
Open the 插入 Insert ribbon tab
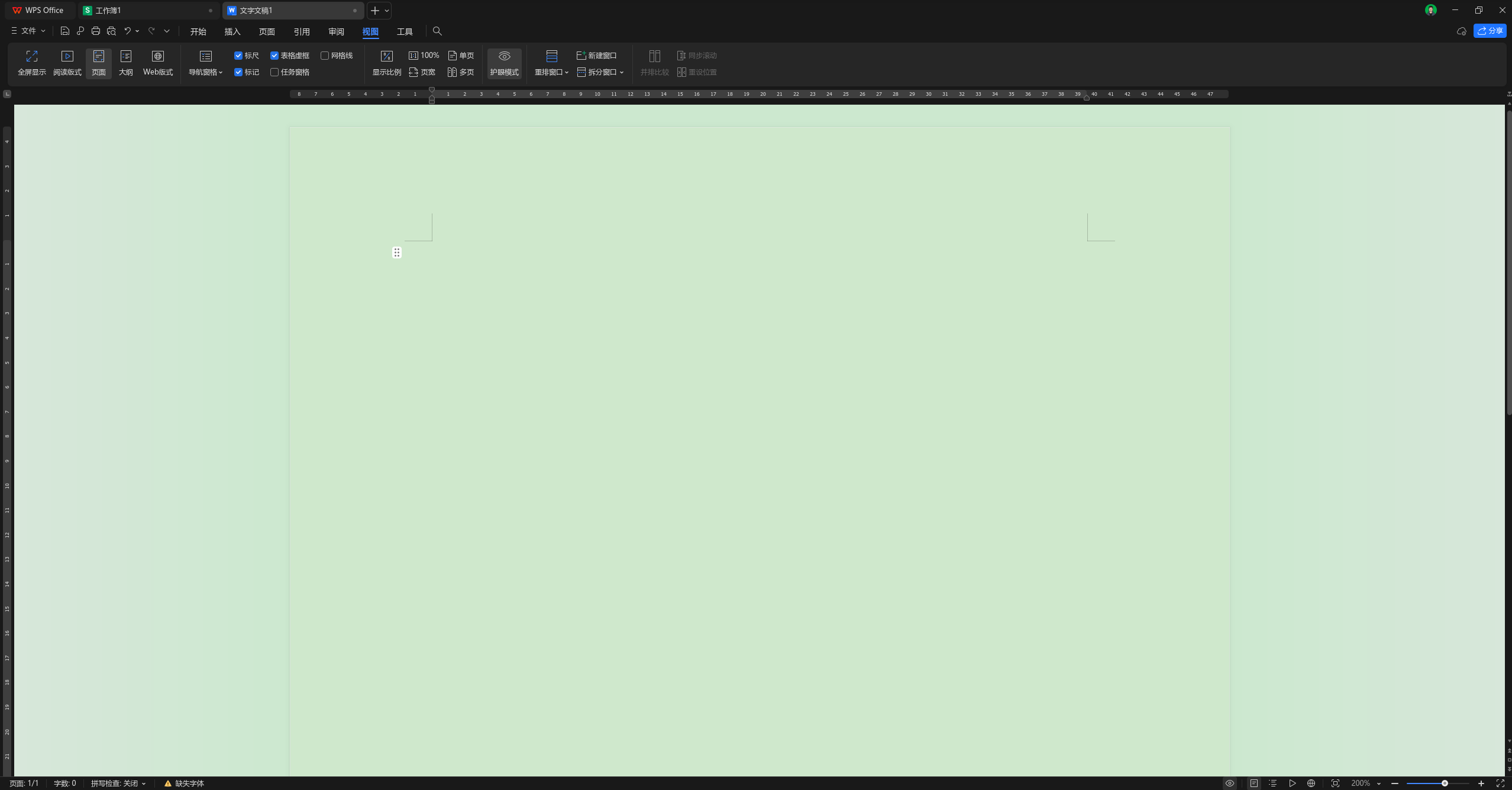tap(232, 31)
